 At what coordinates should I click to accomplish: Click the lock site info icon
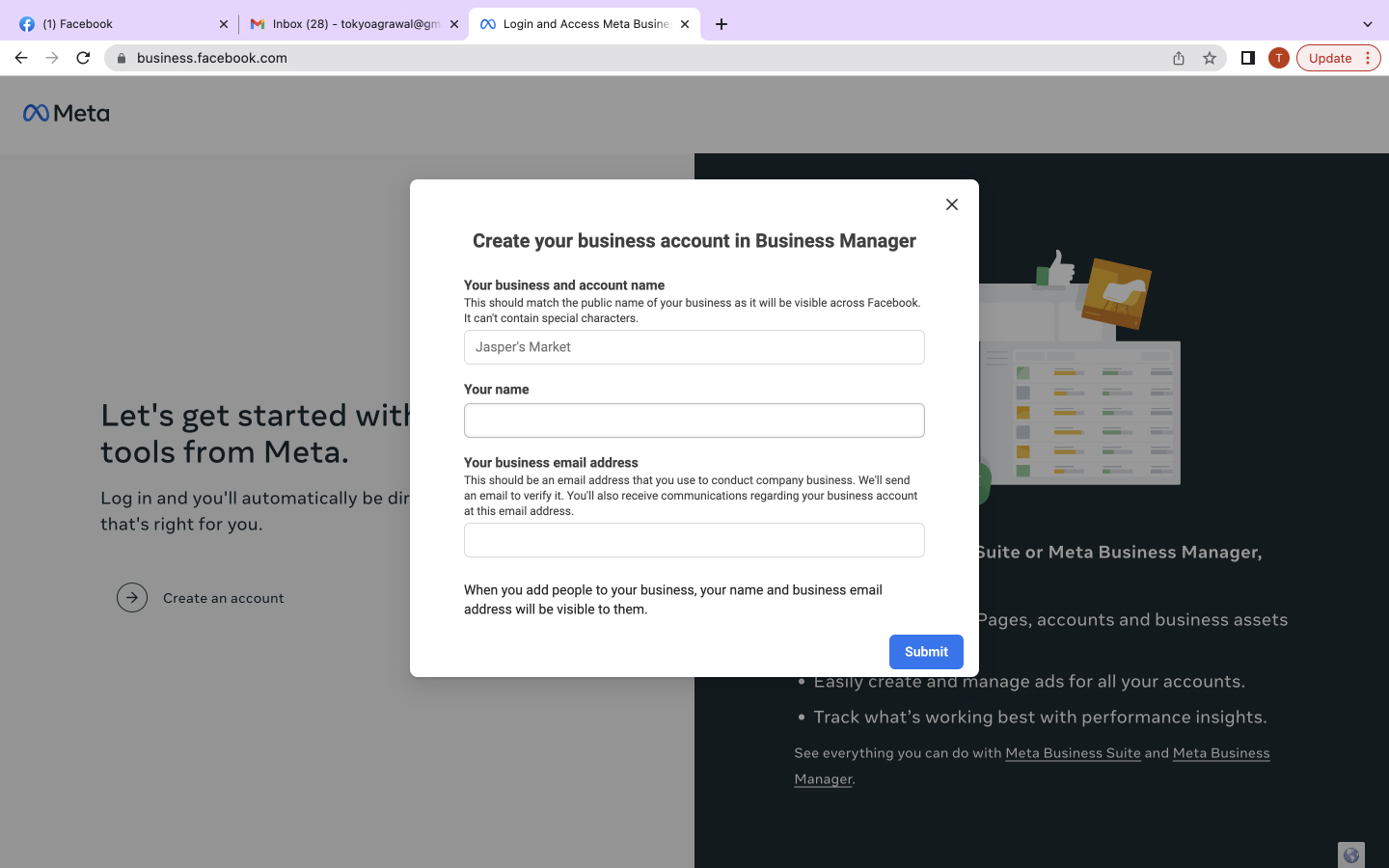122,58
